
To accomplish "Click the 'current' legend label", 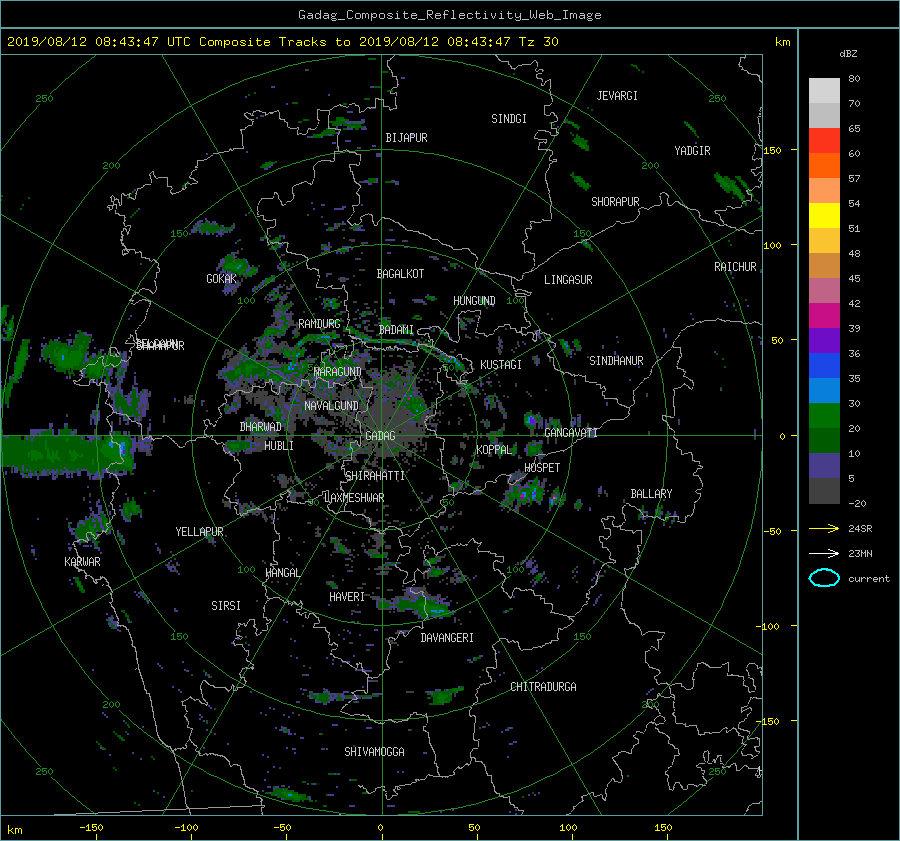I will (869, 579).
